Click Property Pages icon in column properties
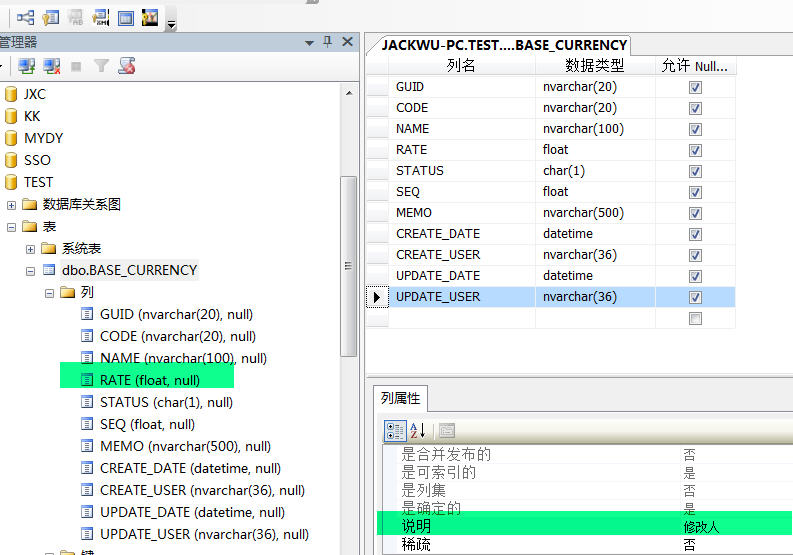Viewport: 793px width, 555px height. (447, 431)
